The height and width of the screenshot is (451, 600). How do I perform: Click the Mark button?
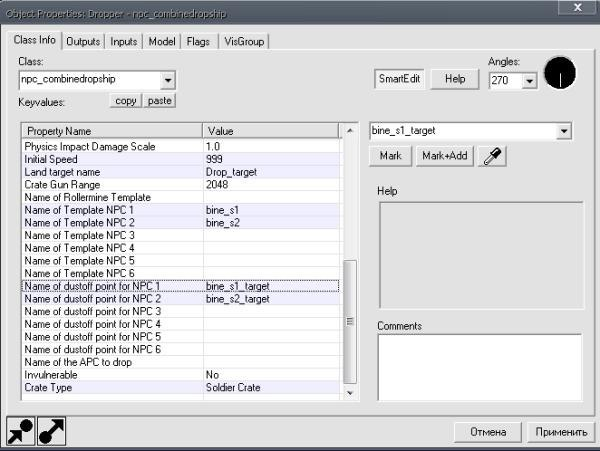click(390, 156)
